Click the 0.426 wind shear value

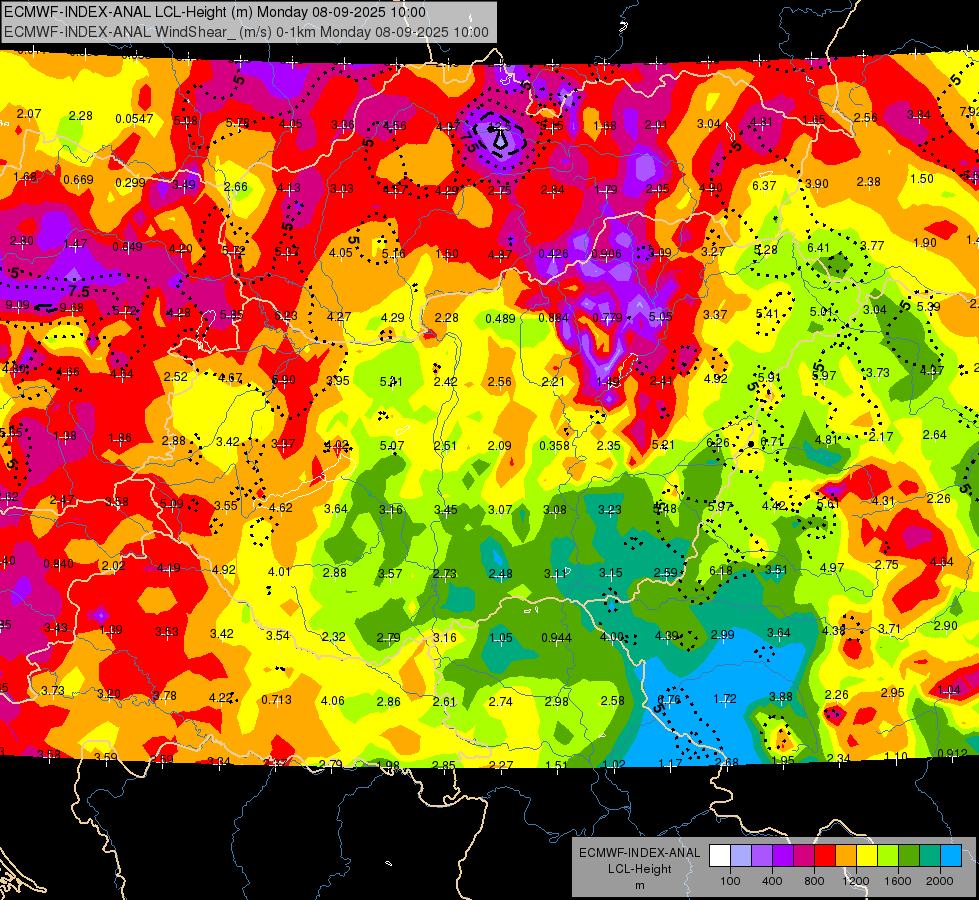tap(554, 254)
